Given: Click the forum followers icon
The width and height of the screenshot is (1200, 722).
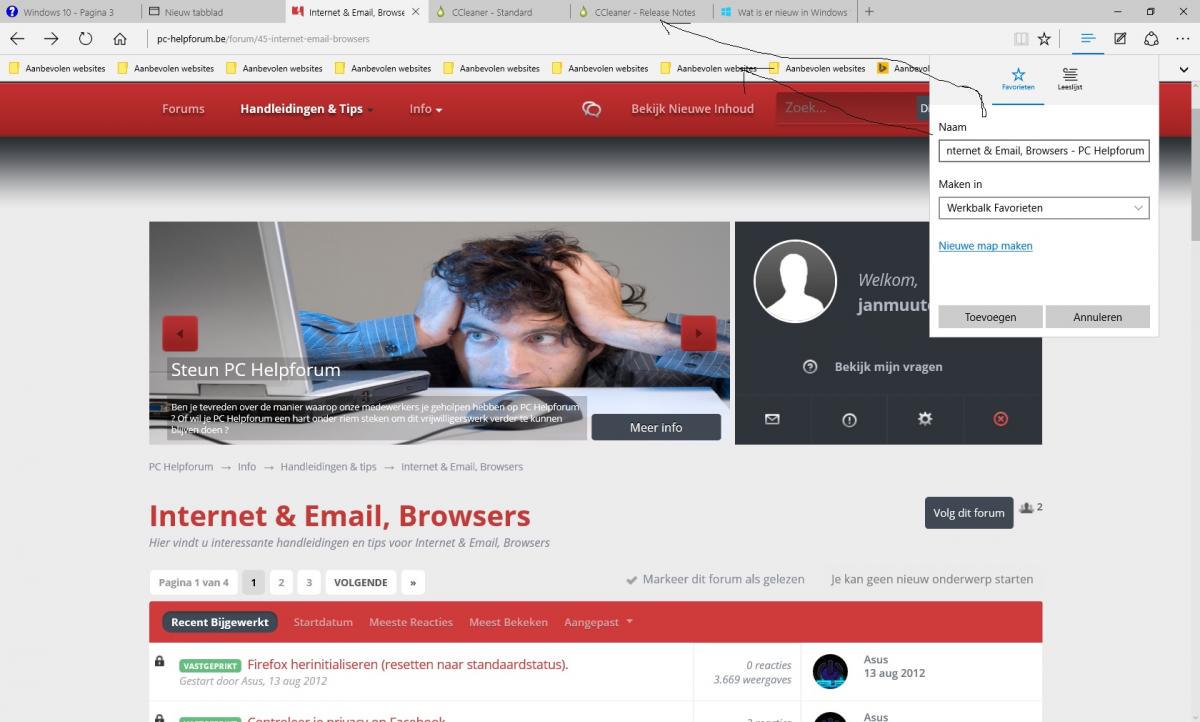Looking at the screenshot, I should pyautogui.click(x=1026, y=508).
